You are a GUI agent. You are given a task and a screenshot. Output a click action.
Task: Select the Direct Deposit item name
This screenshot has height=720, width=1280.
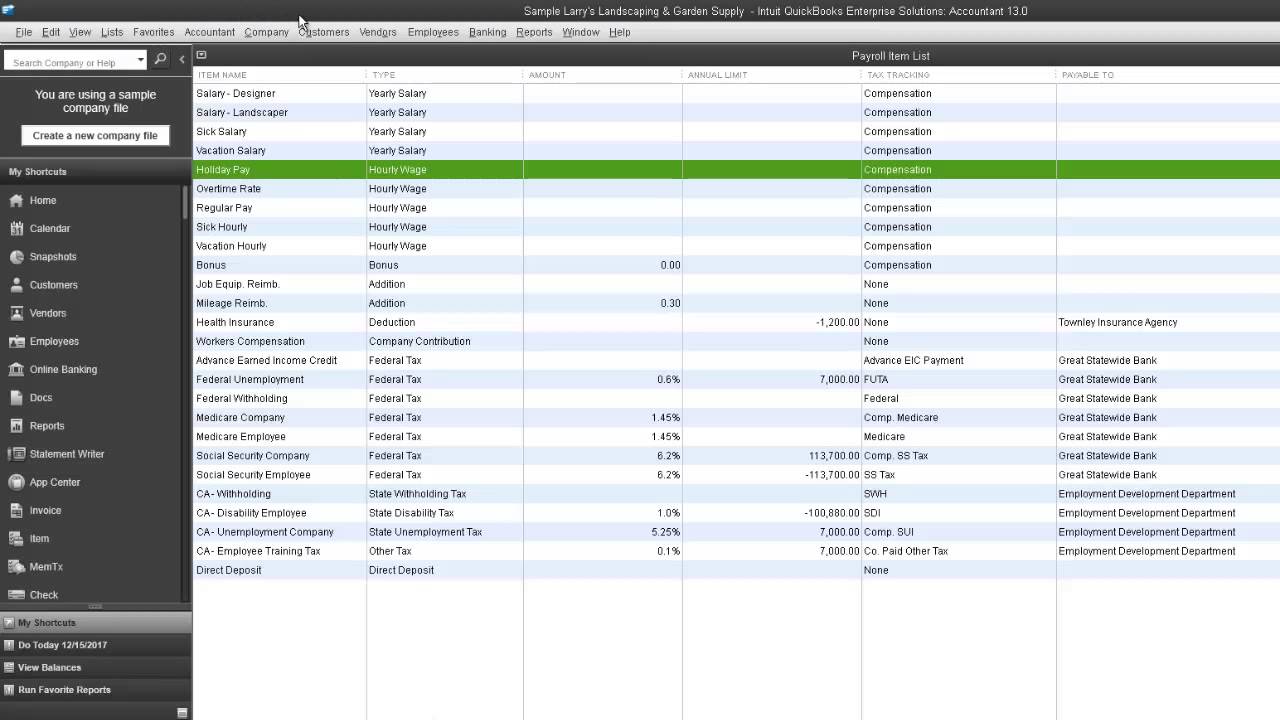tap(229, 570)
